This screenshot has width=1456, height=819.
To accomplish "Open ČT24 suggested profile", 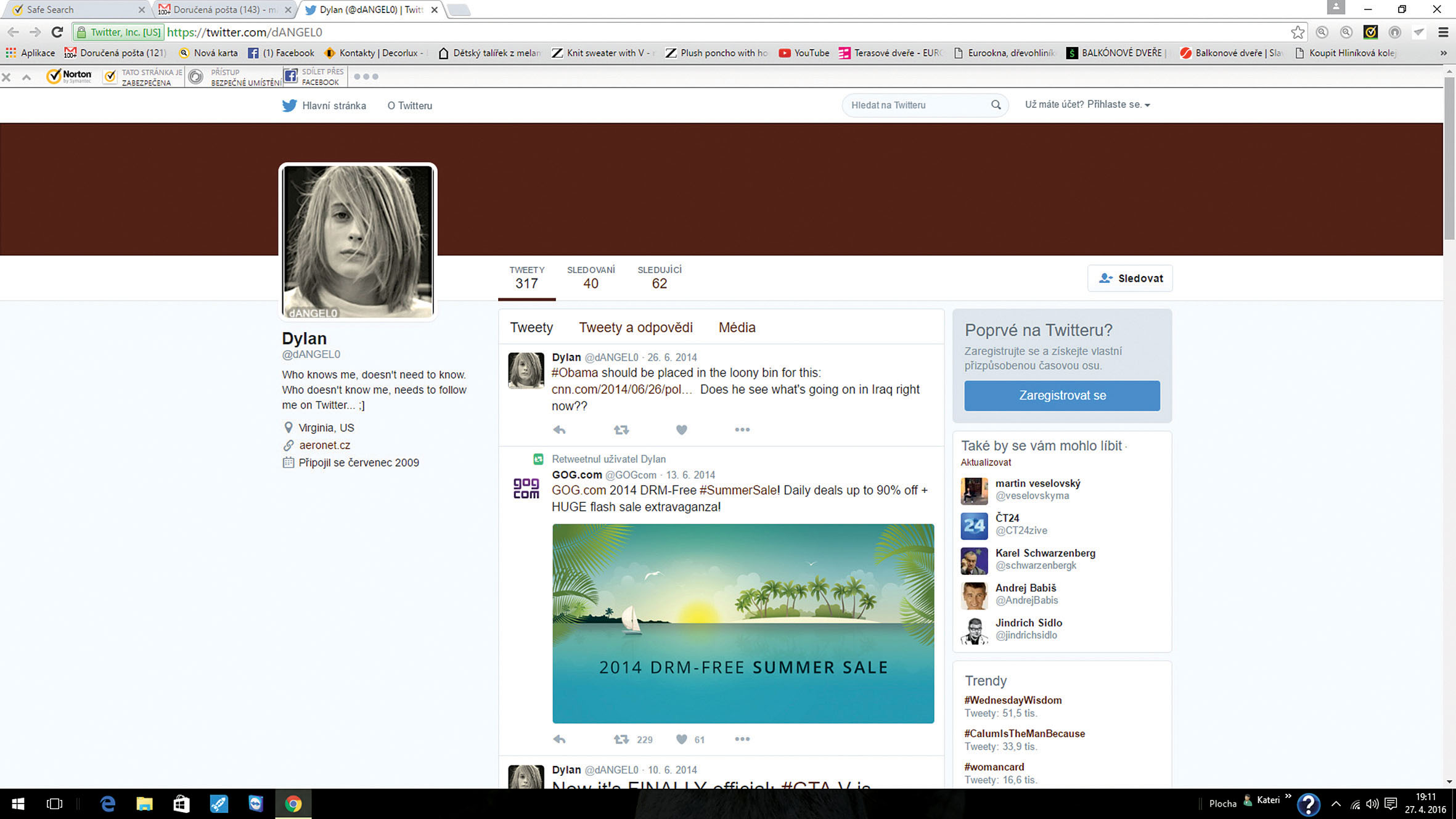I will point(1007,518).
